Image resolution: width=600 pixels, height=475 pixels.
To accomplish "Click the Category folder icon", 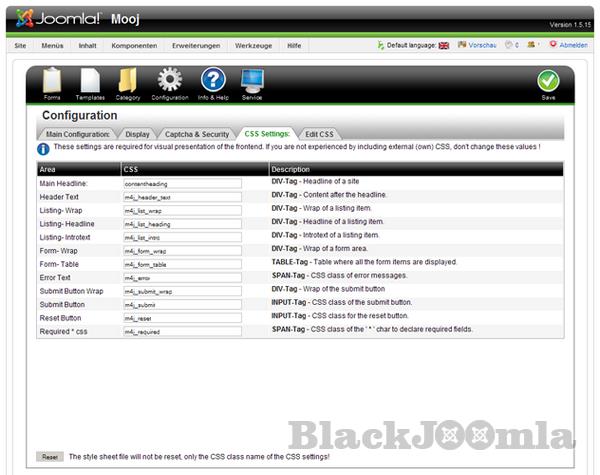I will click(x=128, y=82).
